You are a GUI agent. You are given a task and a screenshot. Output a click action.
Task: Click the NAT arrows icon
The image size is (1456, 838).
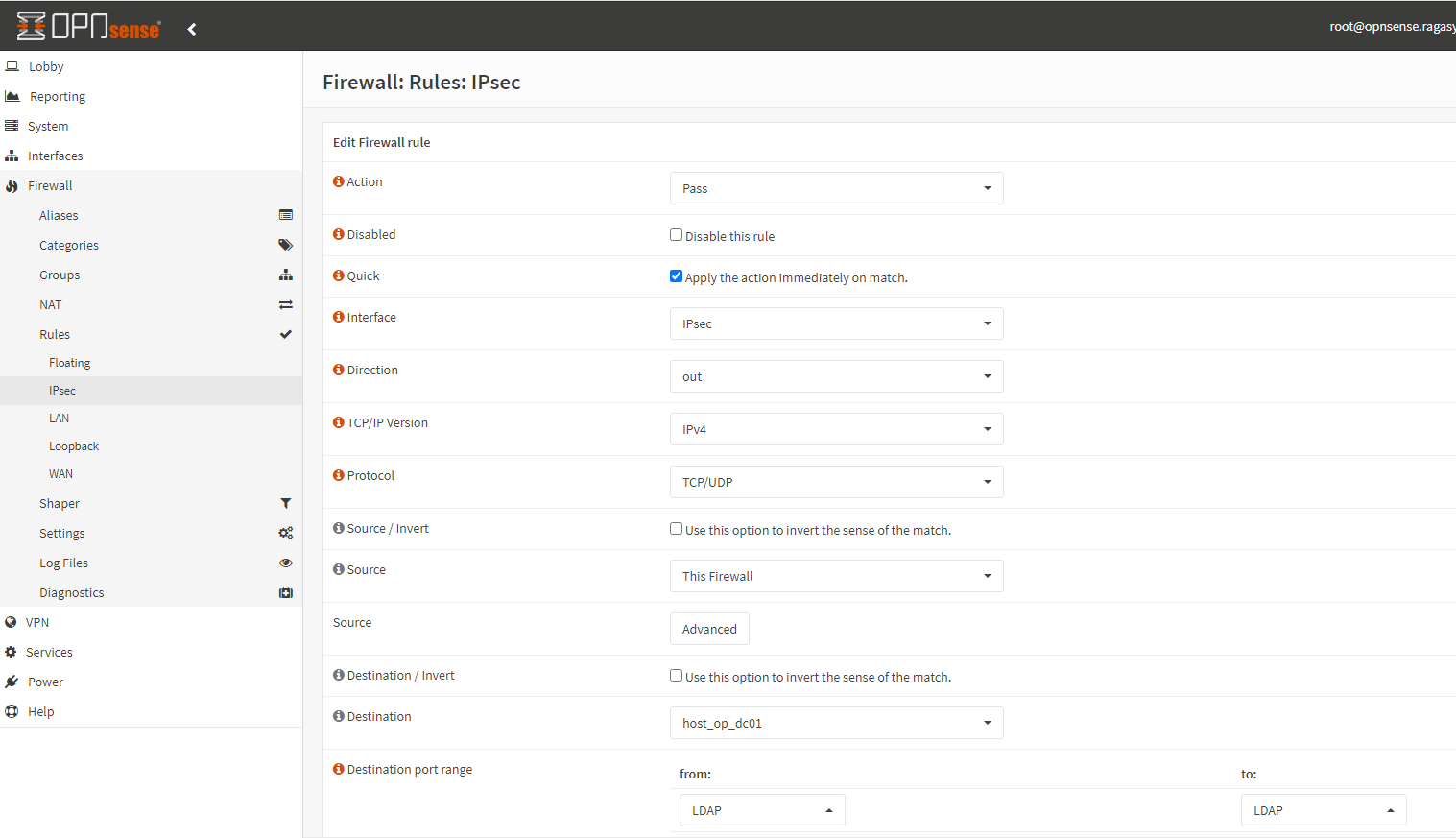[x=285, y=304]
